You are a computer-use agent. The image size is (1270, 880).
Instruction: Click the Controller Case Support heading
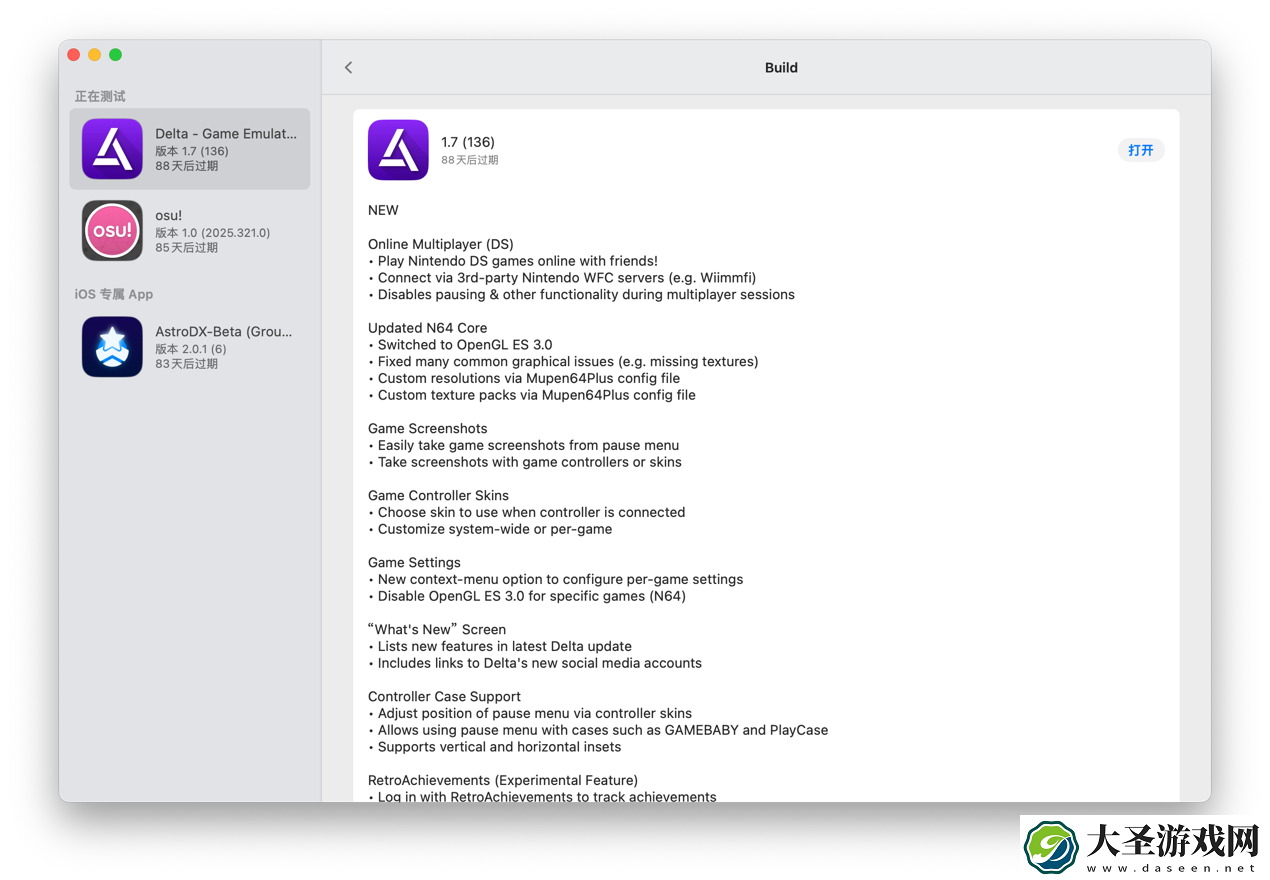[445, 697]
